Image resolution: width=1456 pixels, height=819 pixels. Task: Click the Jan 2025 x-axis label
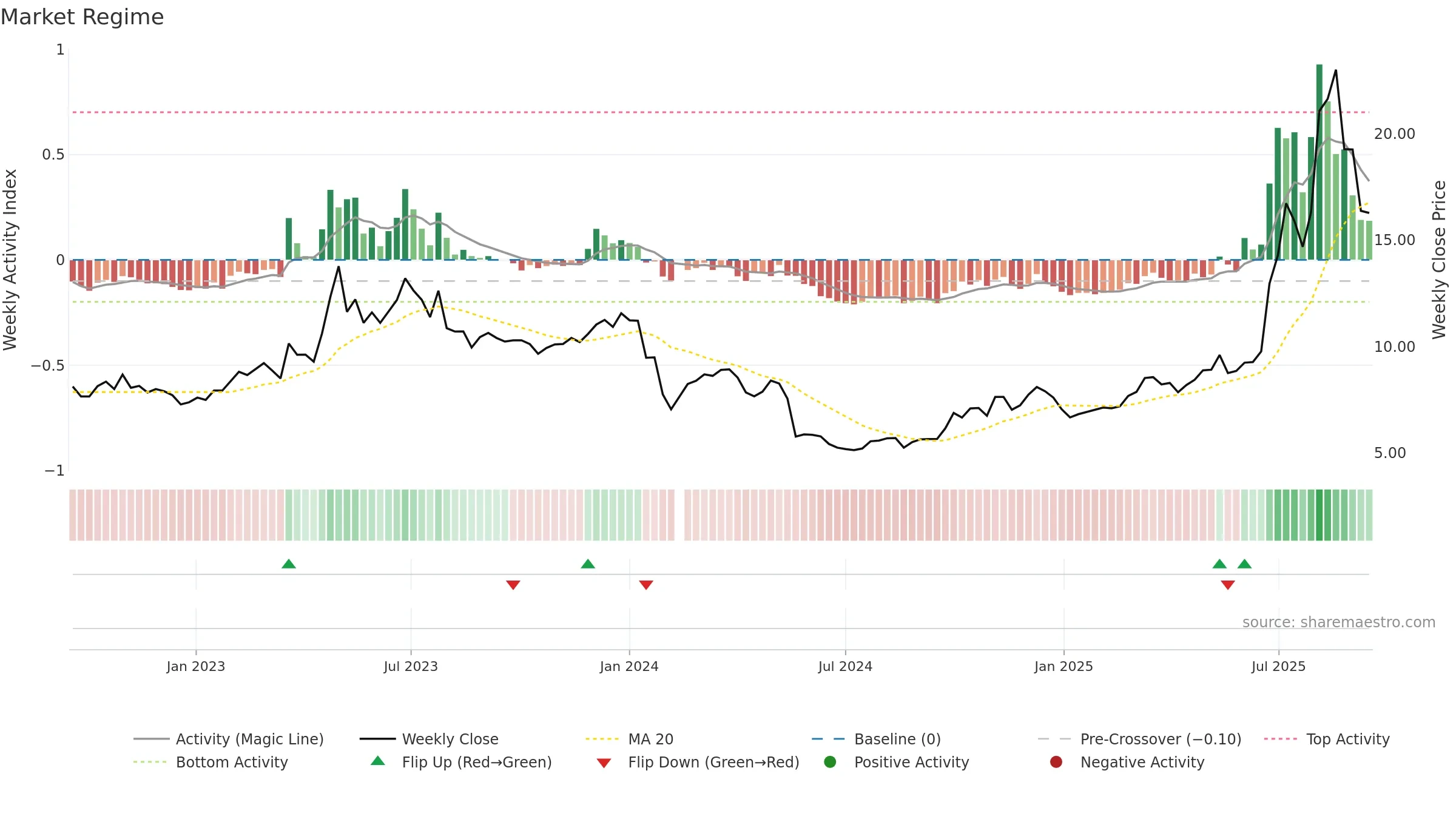[1063, 666]
